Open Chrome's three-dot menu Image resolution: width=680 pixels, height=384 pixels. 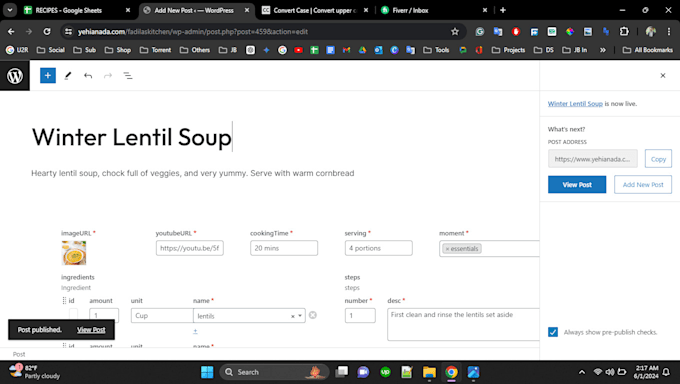pos(669,31)
